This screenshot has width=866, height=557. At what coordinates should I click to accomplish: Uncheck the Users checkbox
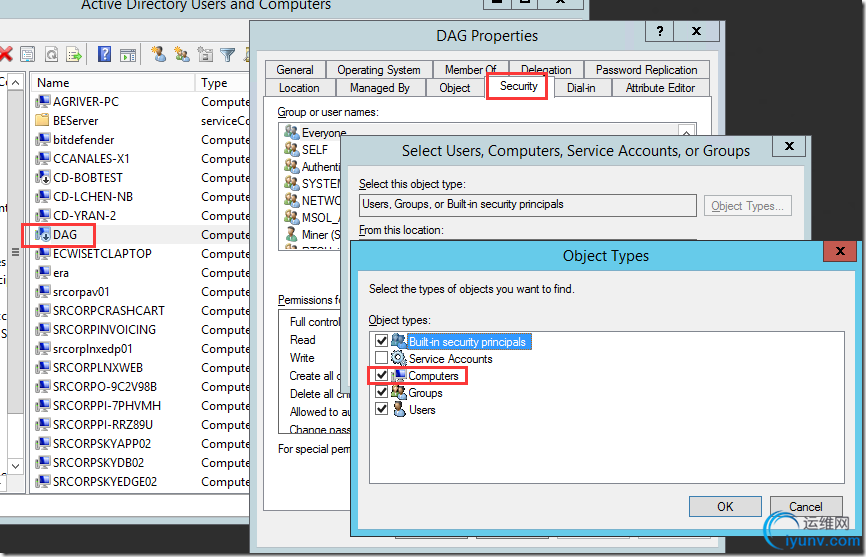pos(381,409)
